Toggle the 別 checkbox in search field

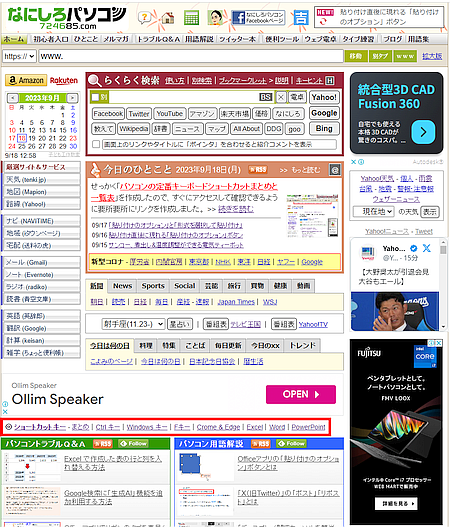[95, 97]
